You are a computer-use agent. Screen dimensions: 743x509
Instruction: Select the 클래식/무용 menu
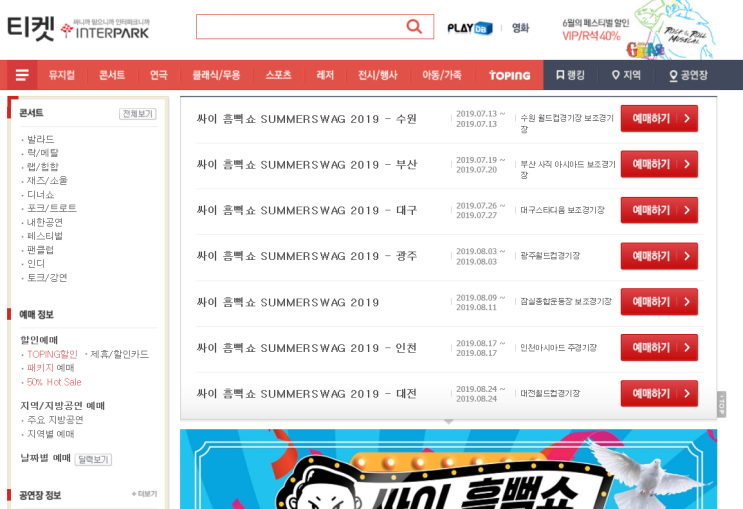pyautogui.click(x=216, y=75)
